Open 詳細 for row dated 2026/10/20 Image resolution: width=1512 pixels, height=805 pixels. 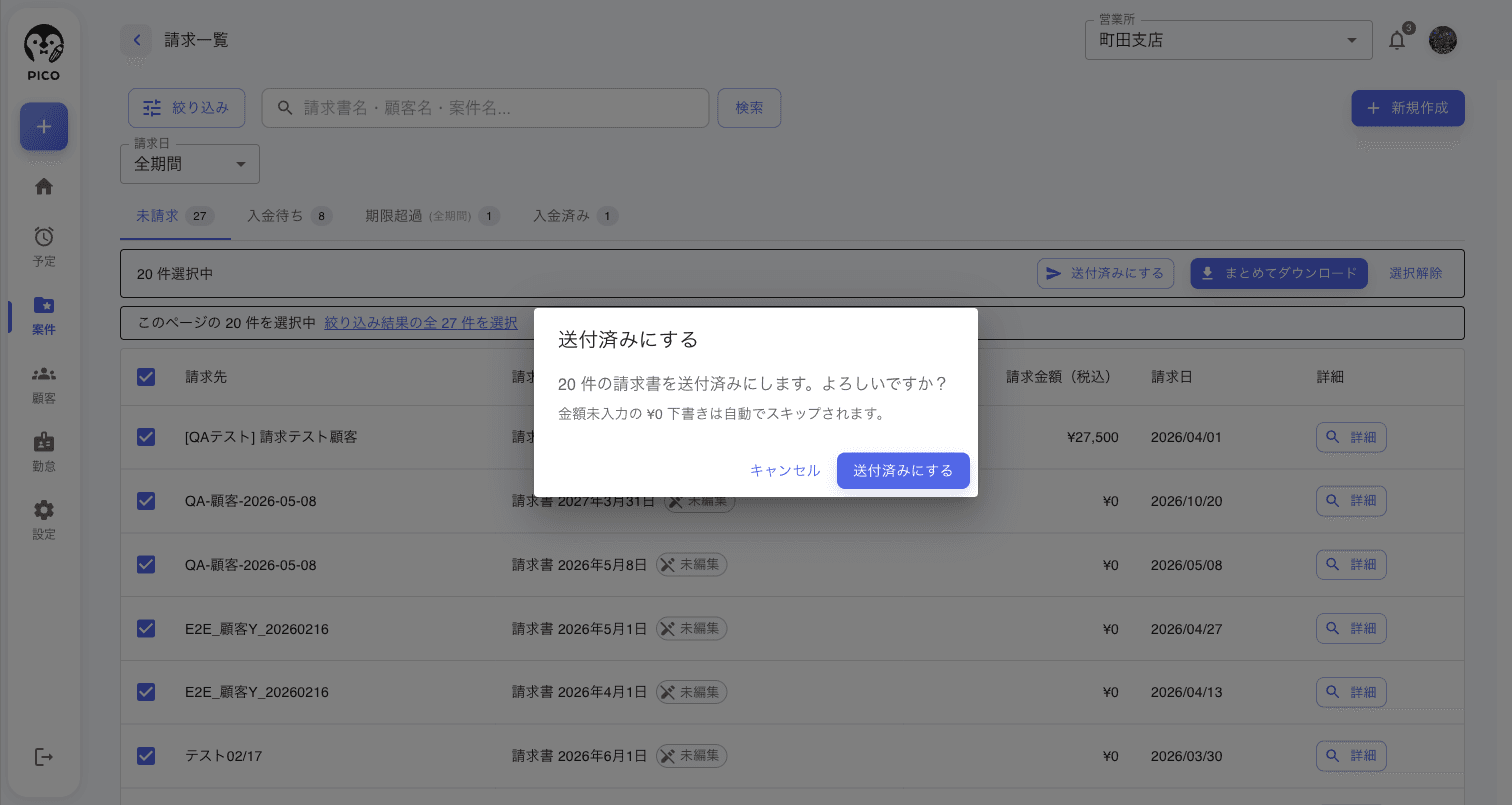pyautogui.click(x=1351, y=501)
